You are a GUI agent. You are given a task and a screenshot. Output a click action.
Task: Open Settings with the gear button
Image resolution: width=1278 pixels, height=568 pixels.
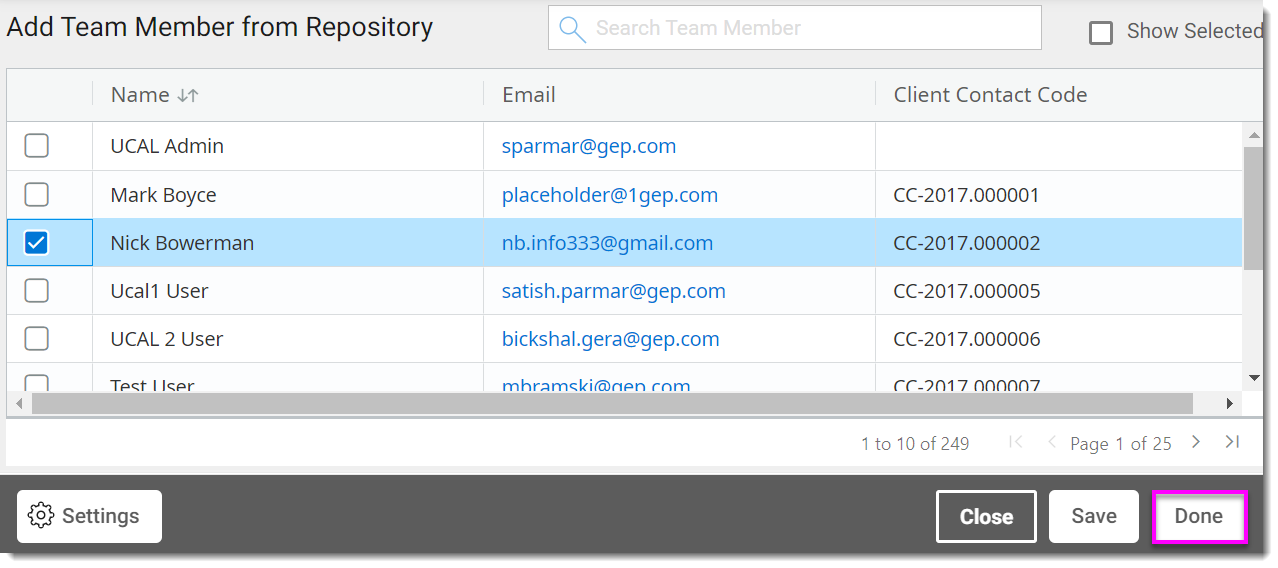[x=89, y=516]
